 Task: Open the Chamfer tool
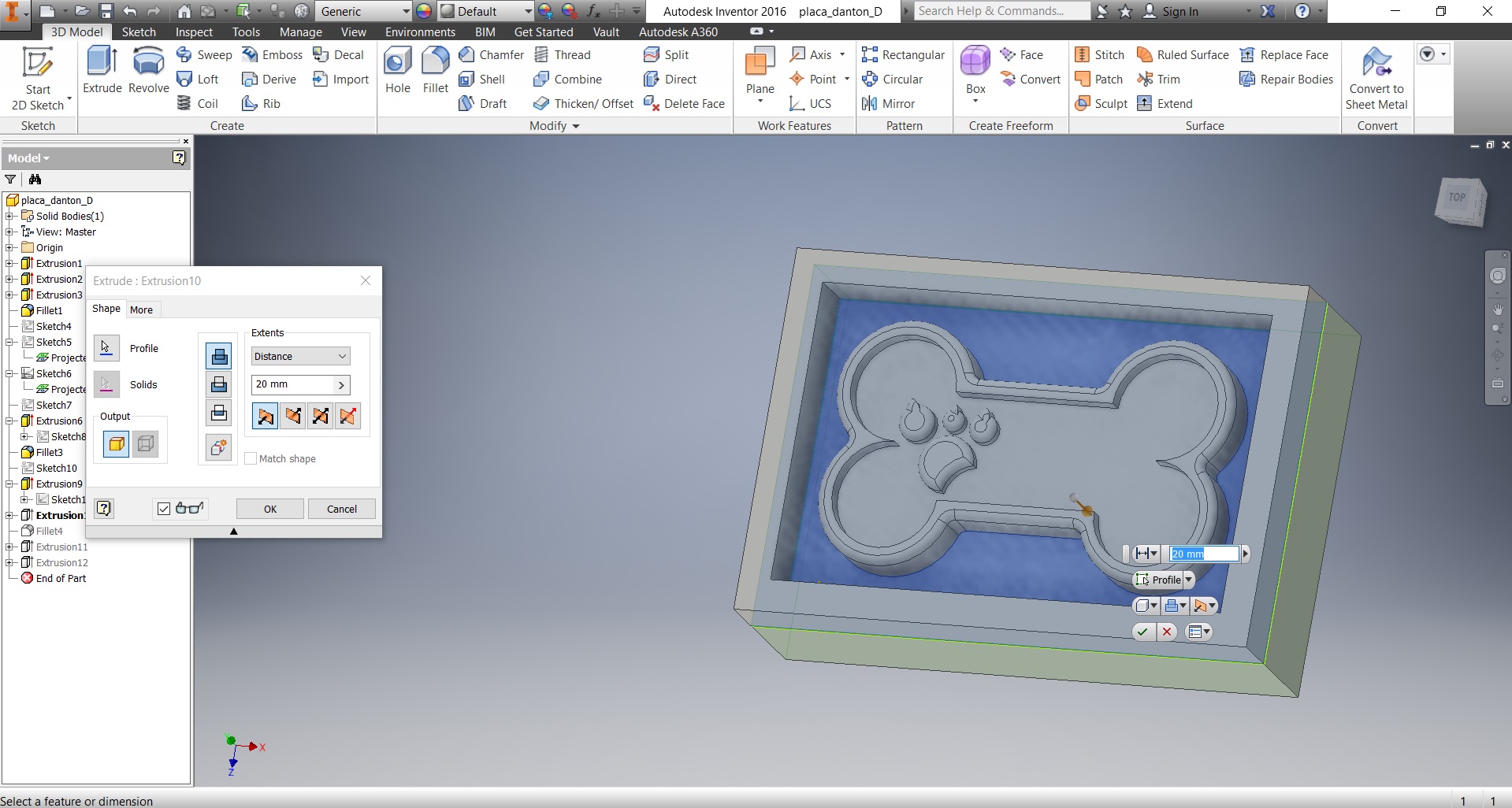click(491, 54)
